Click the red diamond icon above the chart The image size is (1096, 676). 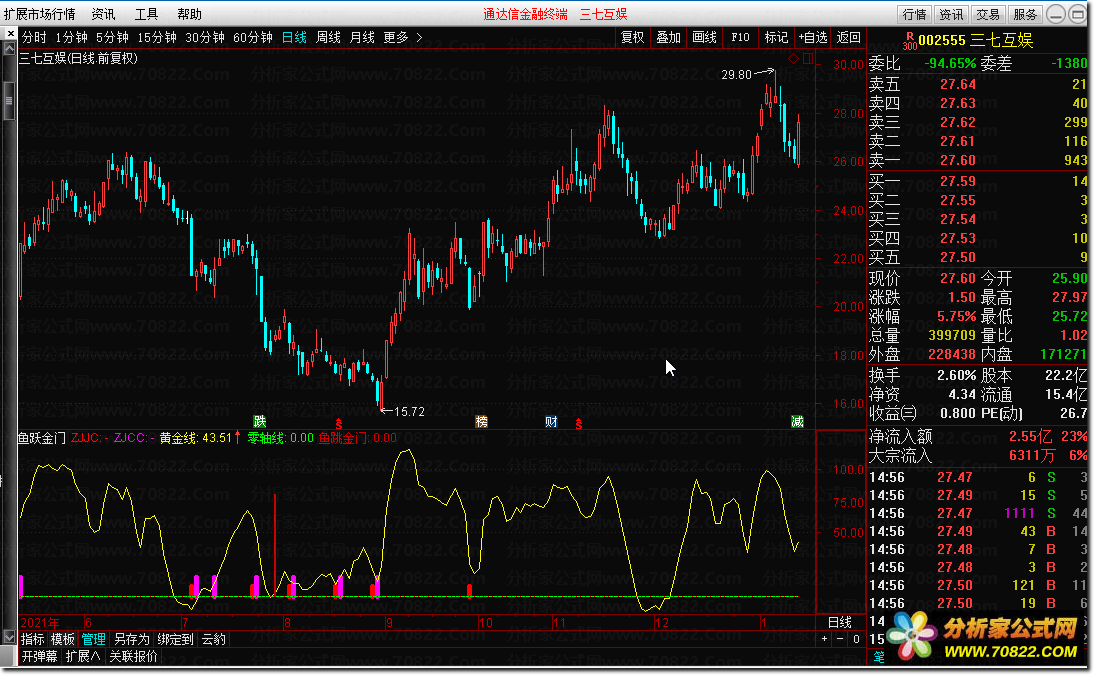(793, 59)
